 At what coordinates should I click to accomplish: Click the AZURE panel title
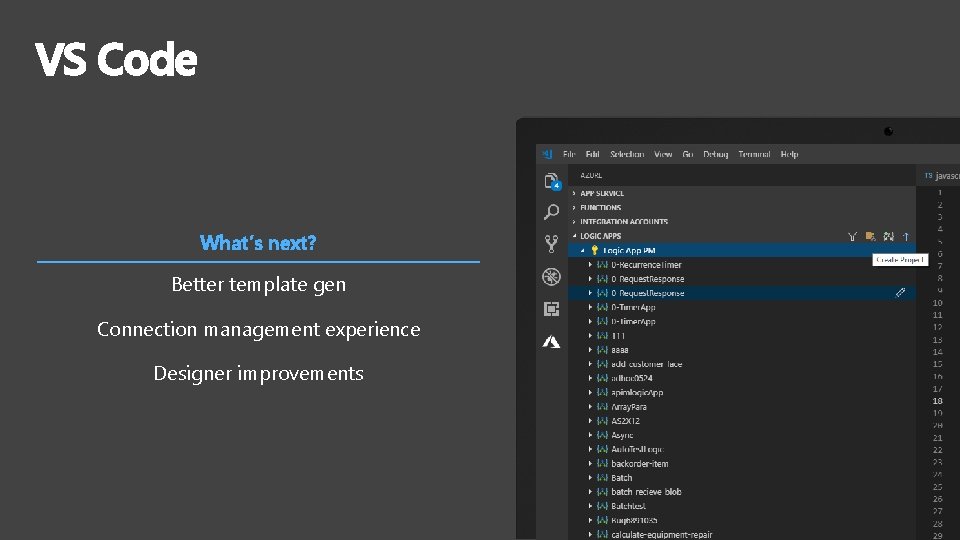(x=591, y=176)
